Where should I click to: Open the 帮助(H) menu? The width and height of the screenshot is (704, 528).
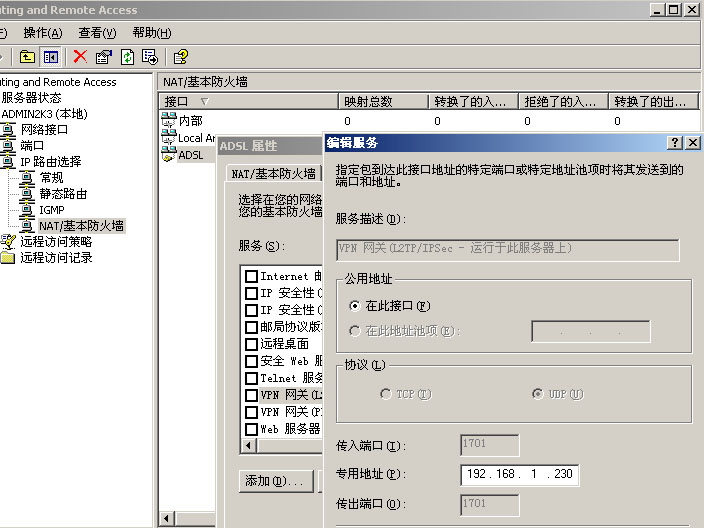tap(152, 33)
